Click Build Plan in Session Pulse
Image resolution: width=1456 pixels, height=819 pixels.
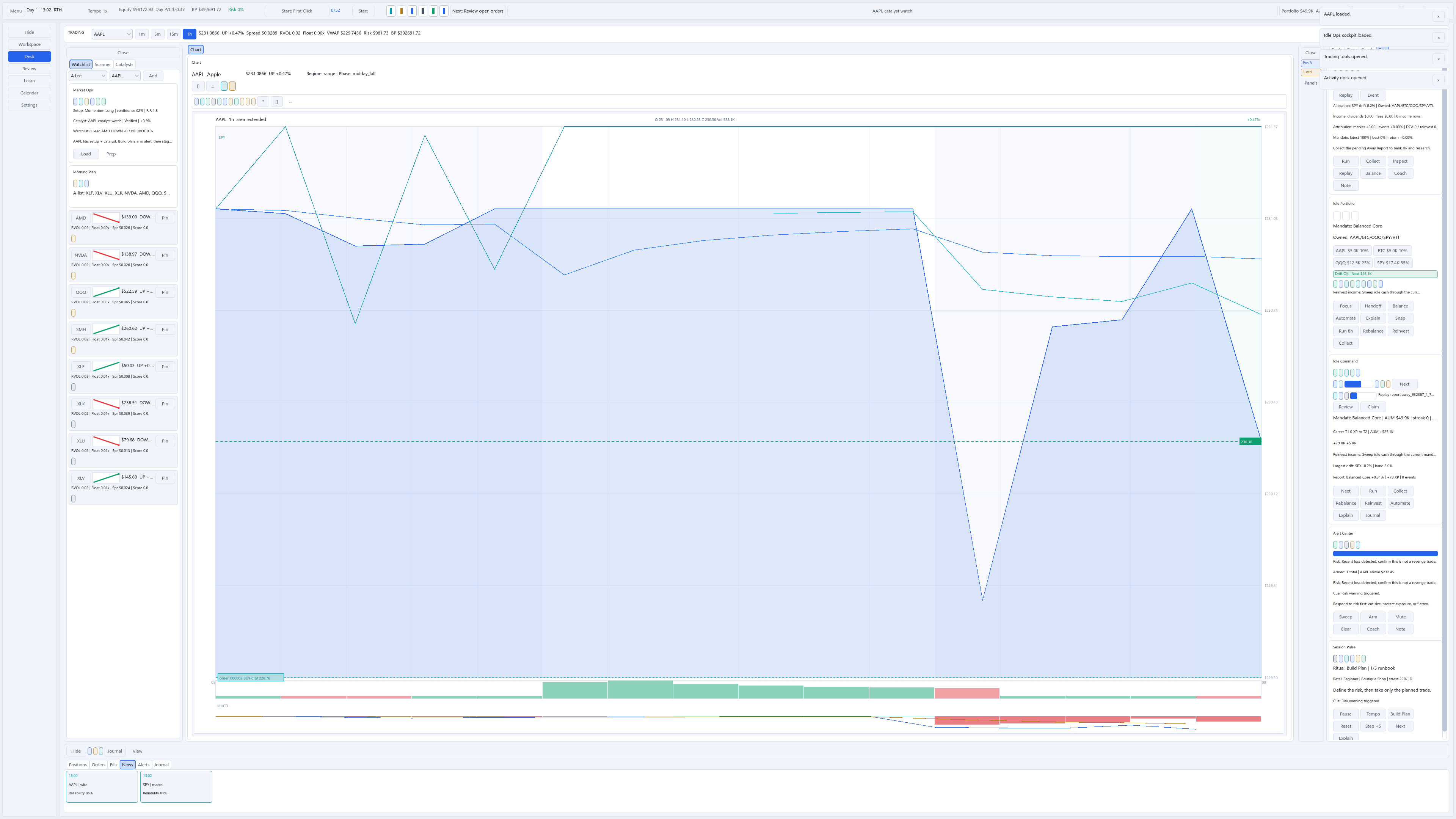[x=1400, y=714]
